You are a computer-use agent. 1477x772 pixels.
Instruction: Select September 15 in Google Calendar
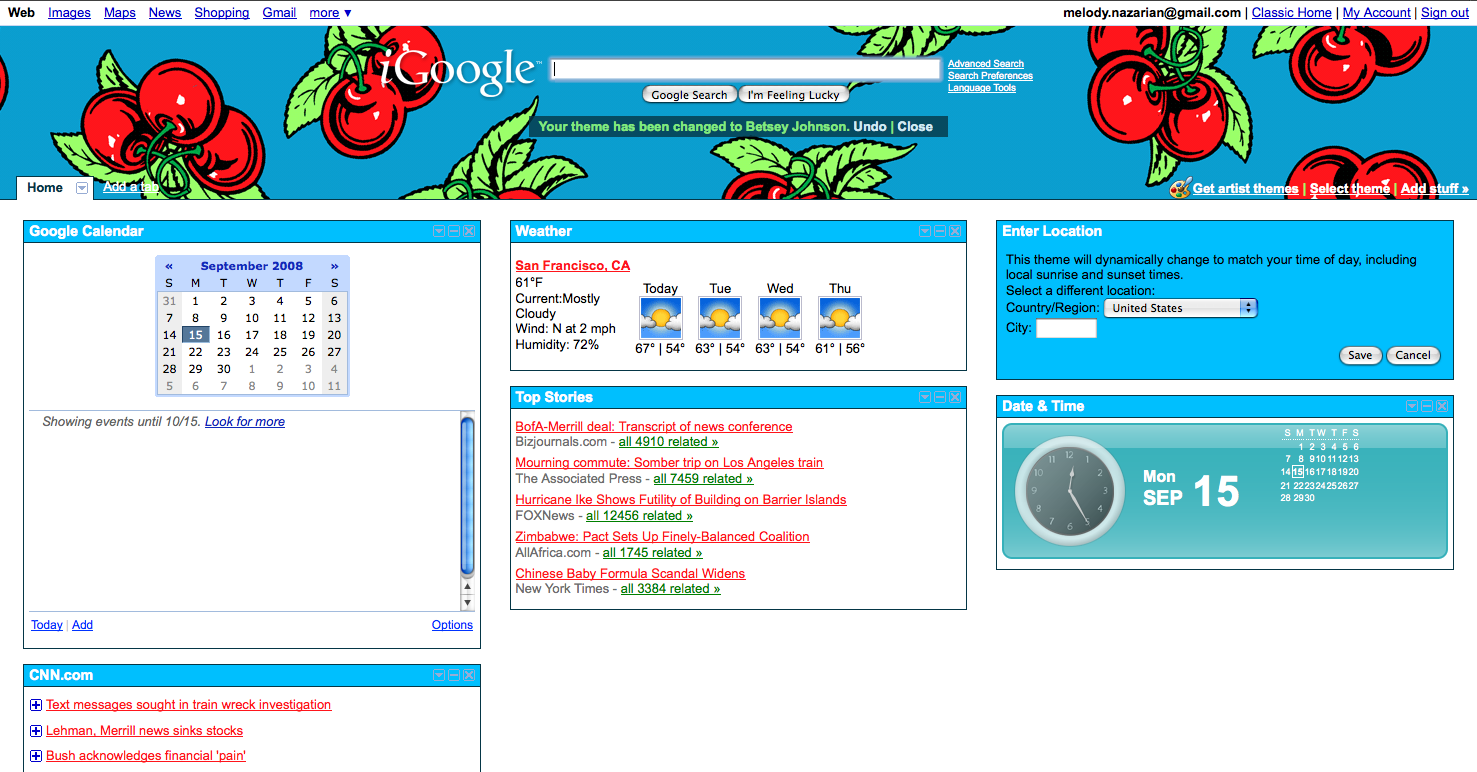[196, 335]
